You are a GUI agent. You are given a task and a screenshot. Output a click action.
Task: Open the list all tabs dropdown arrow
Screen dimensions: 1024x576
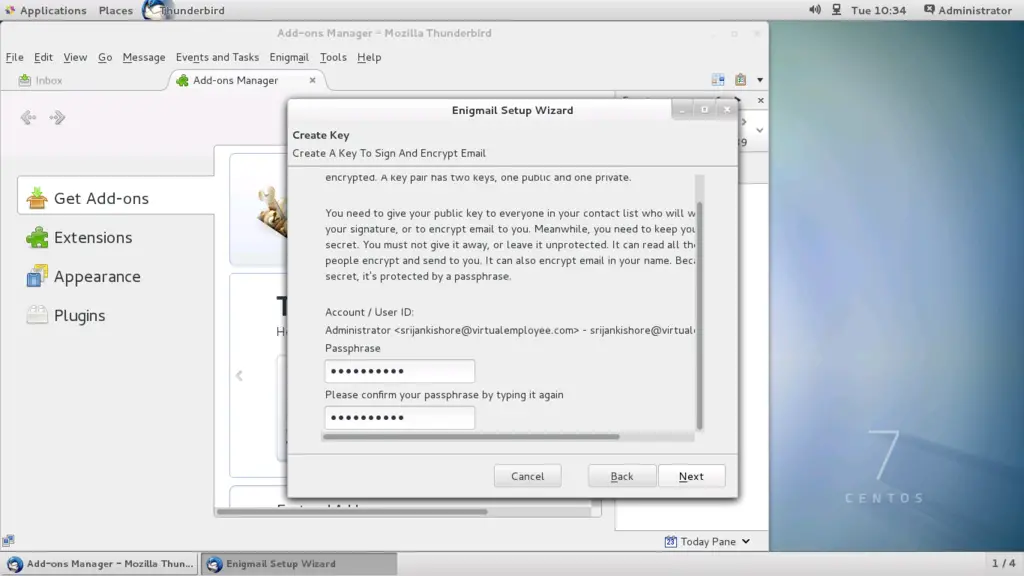[760, 80]
